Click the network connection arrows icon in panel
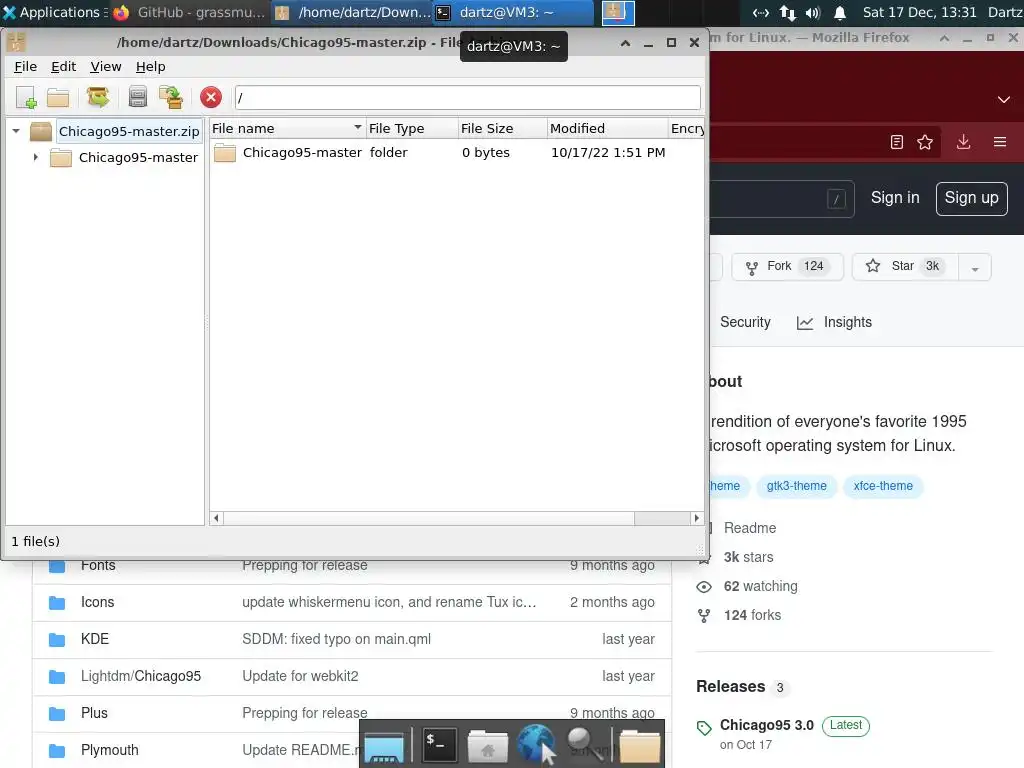This screenshot has width=1024, height=768. point(788,12)
